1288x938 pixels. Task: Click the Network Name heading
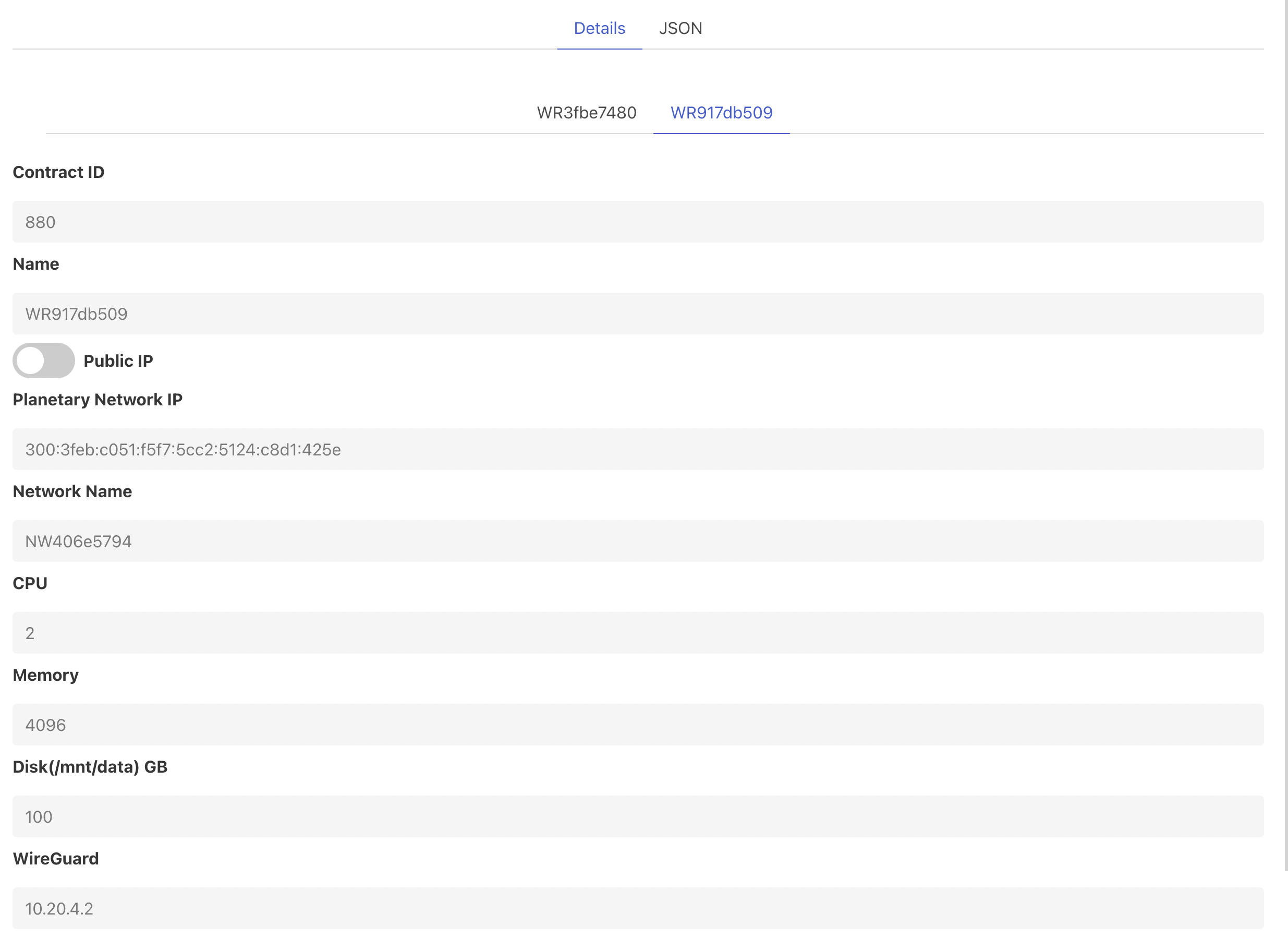click(72, 491)
